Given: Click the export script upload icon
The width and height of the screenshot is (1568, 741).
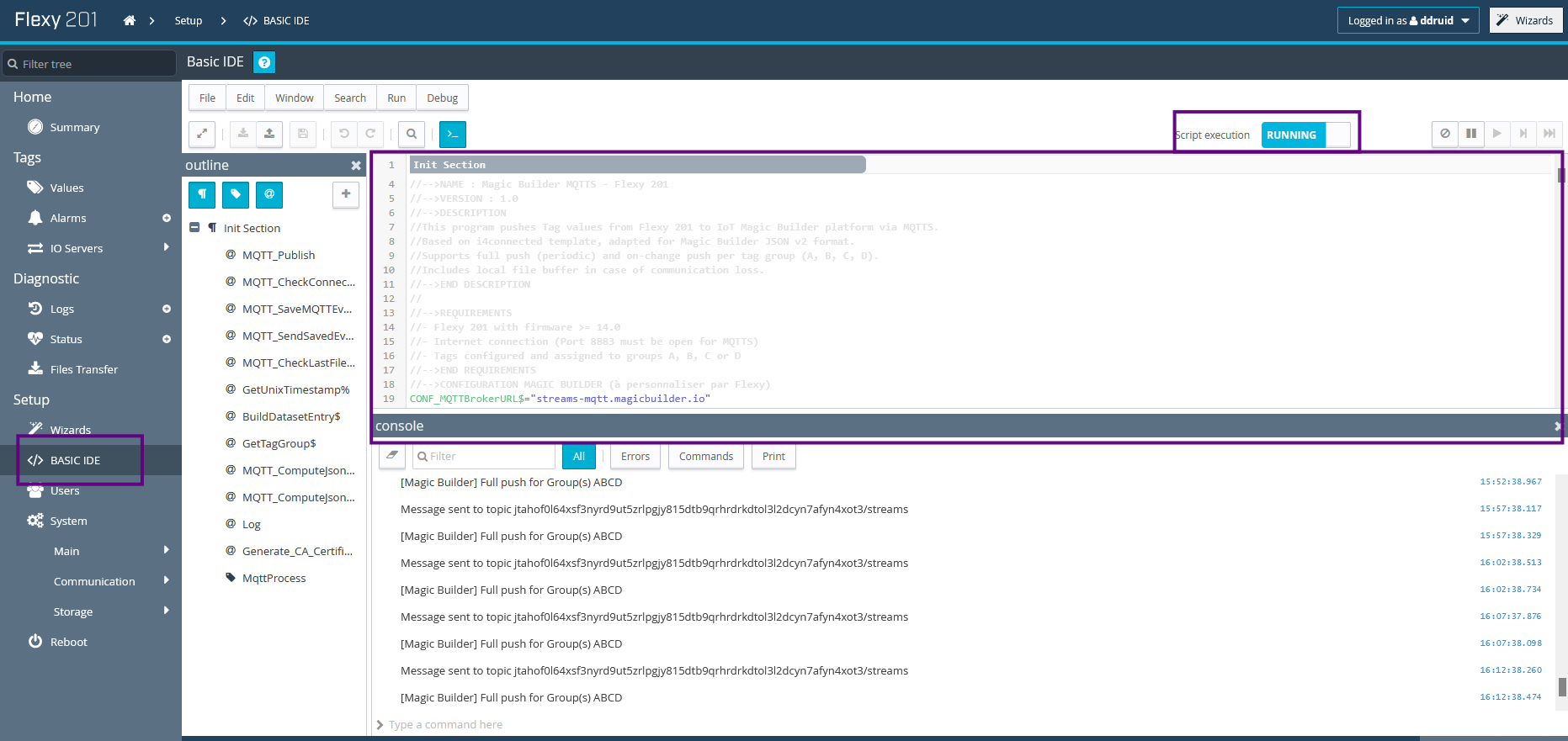Looking at the screenshot, I should (269, 134).
